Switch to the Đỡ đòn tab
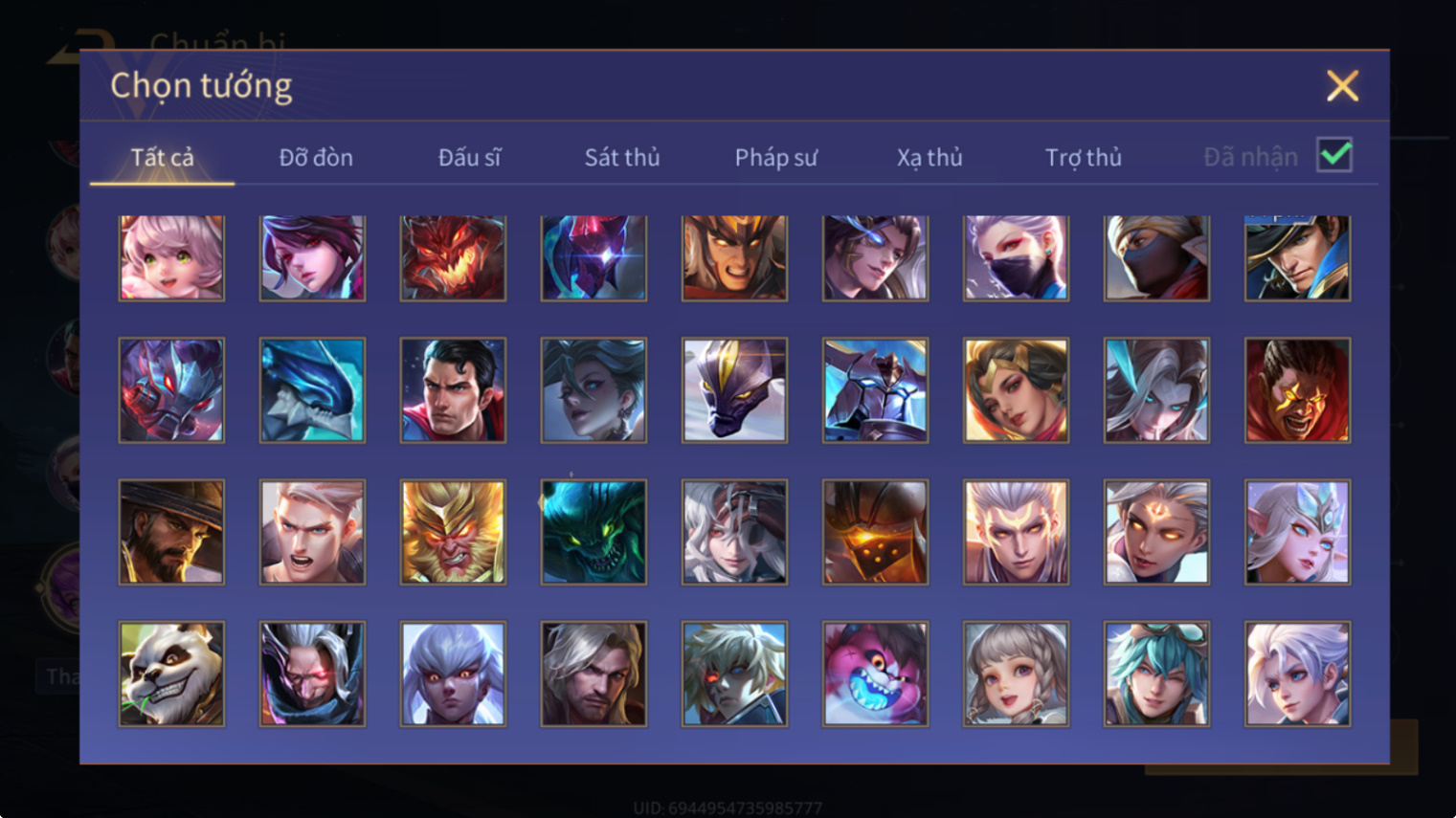 (316, 157)
